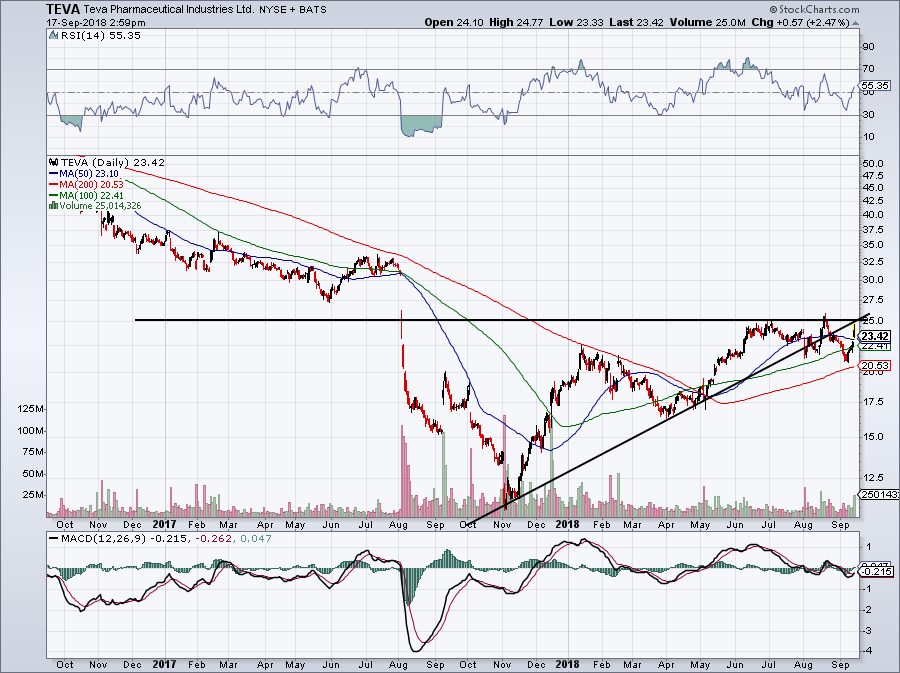900x673 pixels.
Task: Click the 50.0 label on the price axis
Action: [x=872, y=164]
